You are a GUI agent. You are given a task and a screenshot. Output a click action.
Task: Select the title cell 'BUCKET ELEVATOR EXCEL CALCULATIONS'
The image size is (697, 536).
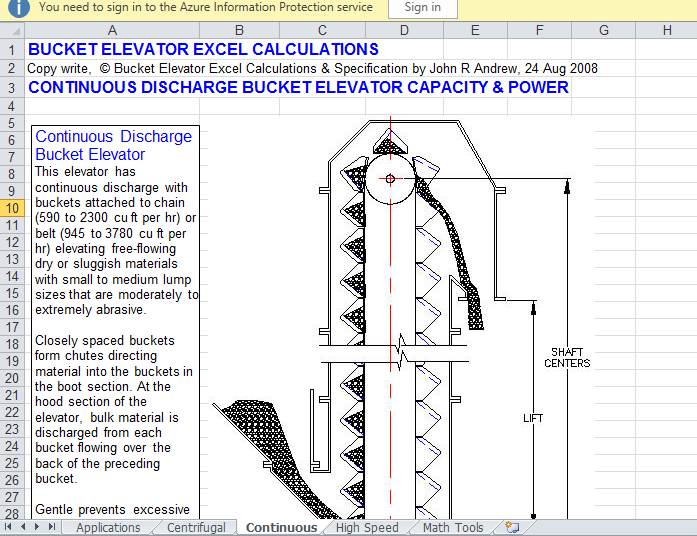click(203, 49)
